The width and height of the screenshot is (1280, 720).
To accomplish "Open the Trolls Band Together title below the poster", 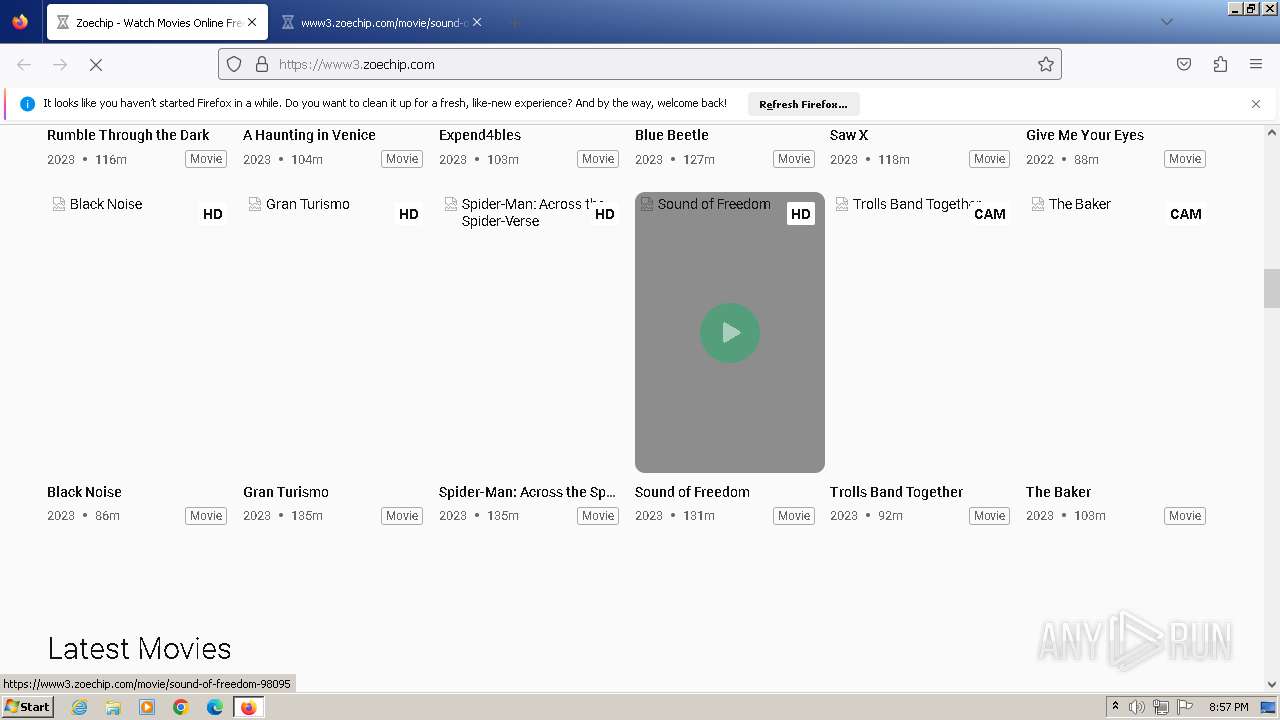I will [896, 492].
